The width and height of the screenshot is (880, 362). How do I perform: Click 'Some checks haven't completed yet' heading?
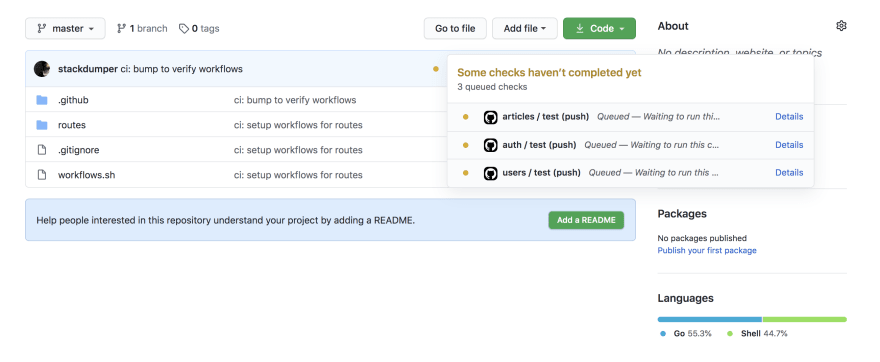pyautogui.click(x=549, y=73)
